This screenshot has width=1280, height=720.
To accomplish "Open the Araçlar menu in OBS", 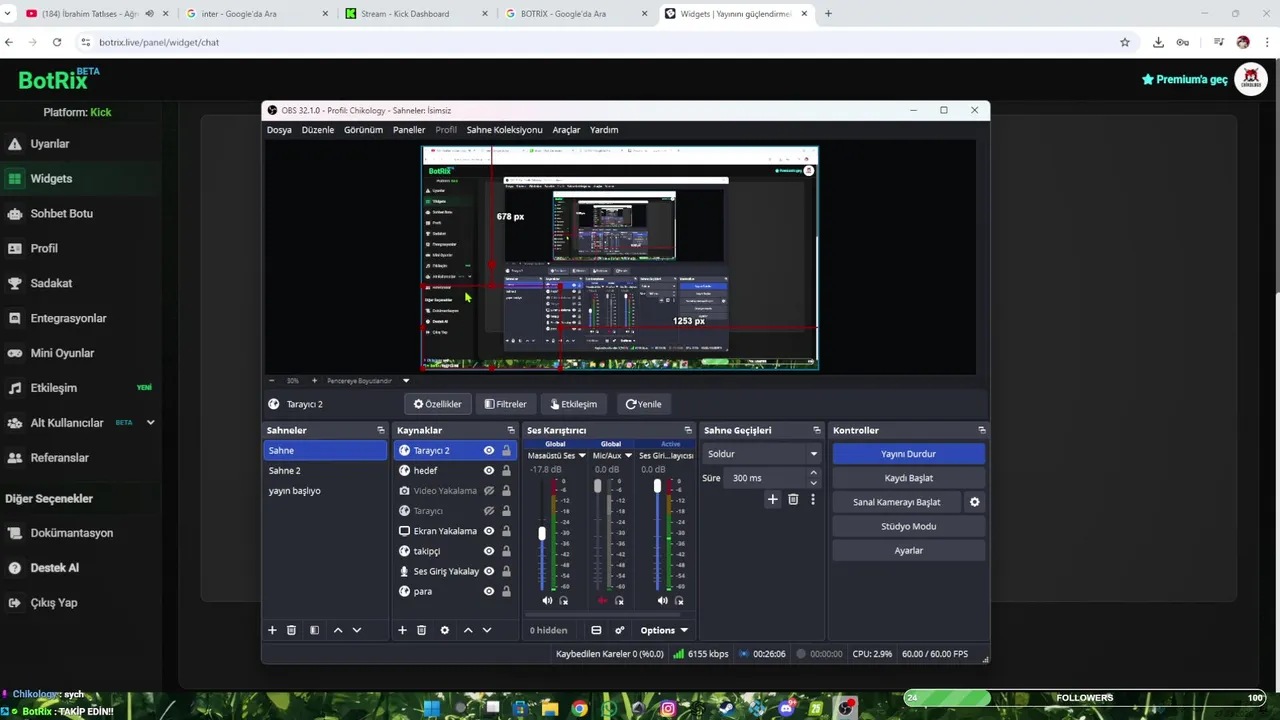I will point(566,130).
